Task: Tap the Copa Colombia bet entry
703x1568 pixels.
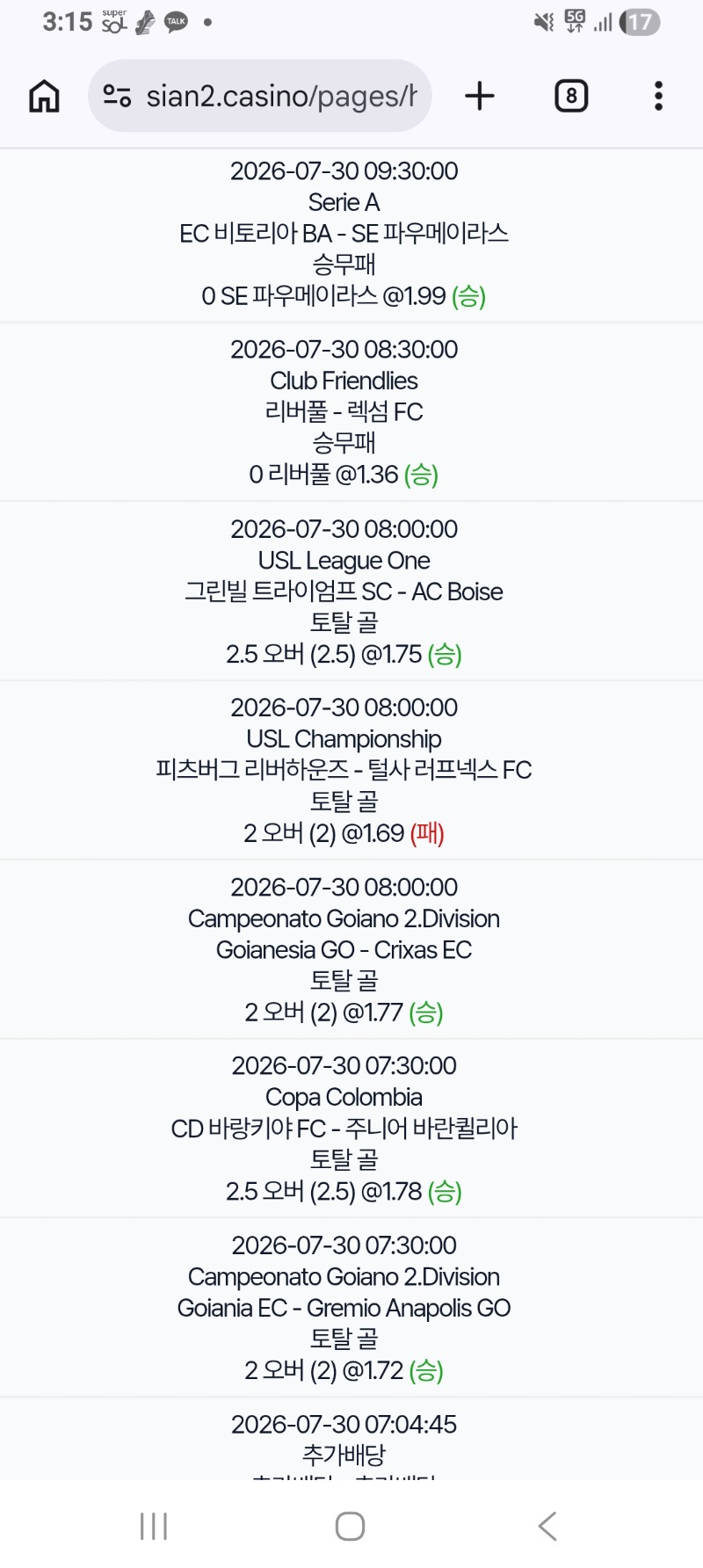Action: pos(344,1129)
